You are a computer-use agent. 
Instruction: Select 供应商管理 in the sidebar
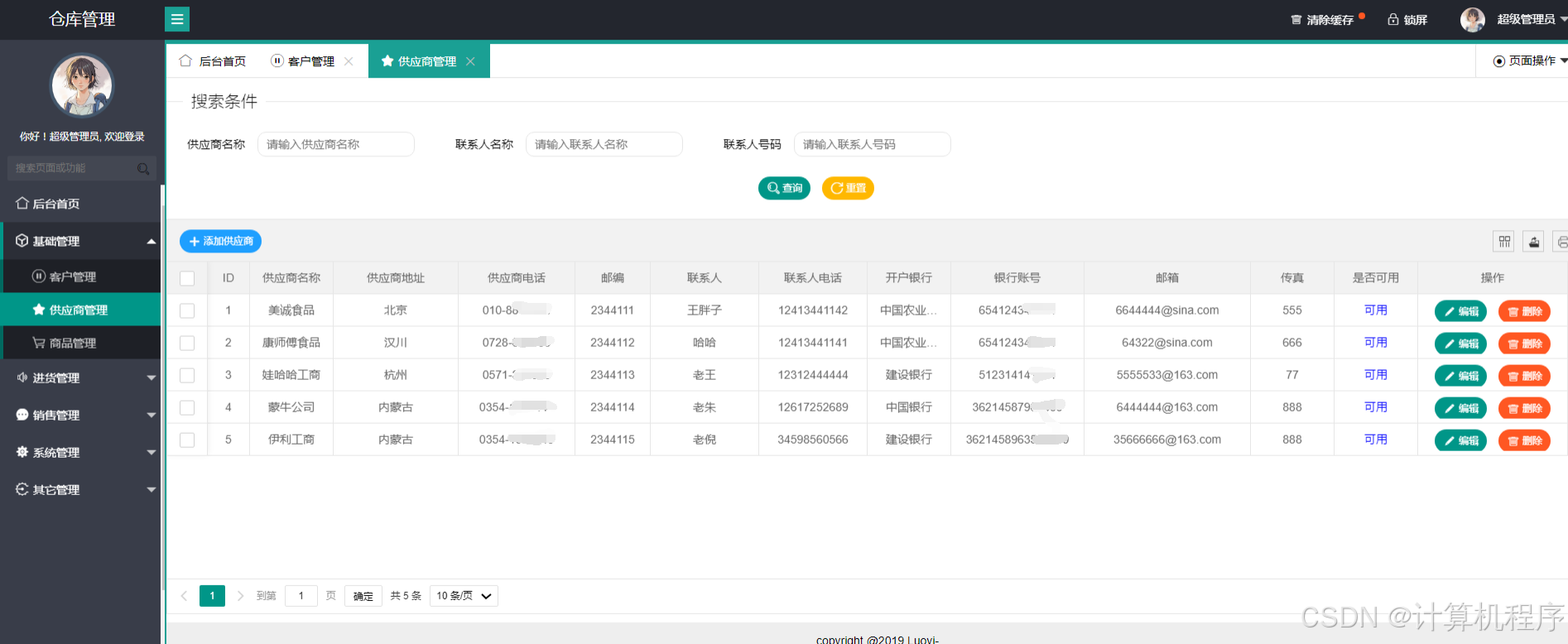(82, 310)
